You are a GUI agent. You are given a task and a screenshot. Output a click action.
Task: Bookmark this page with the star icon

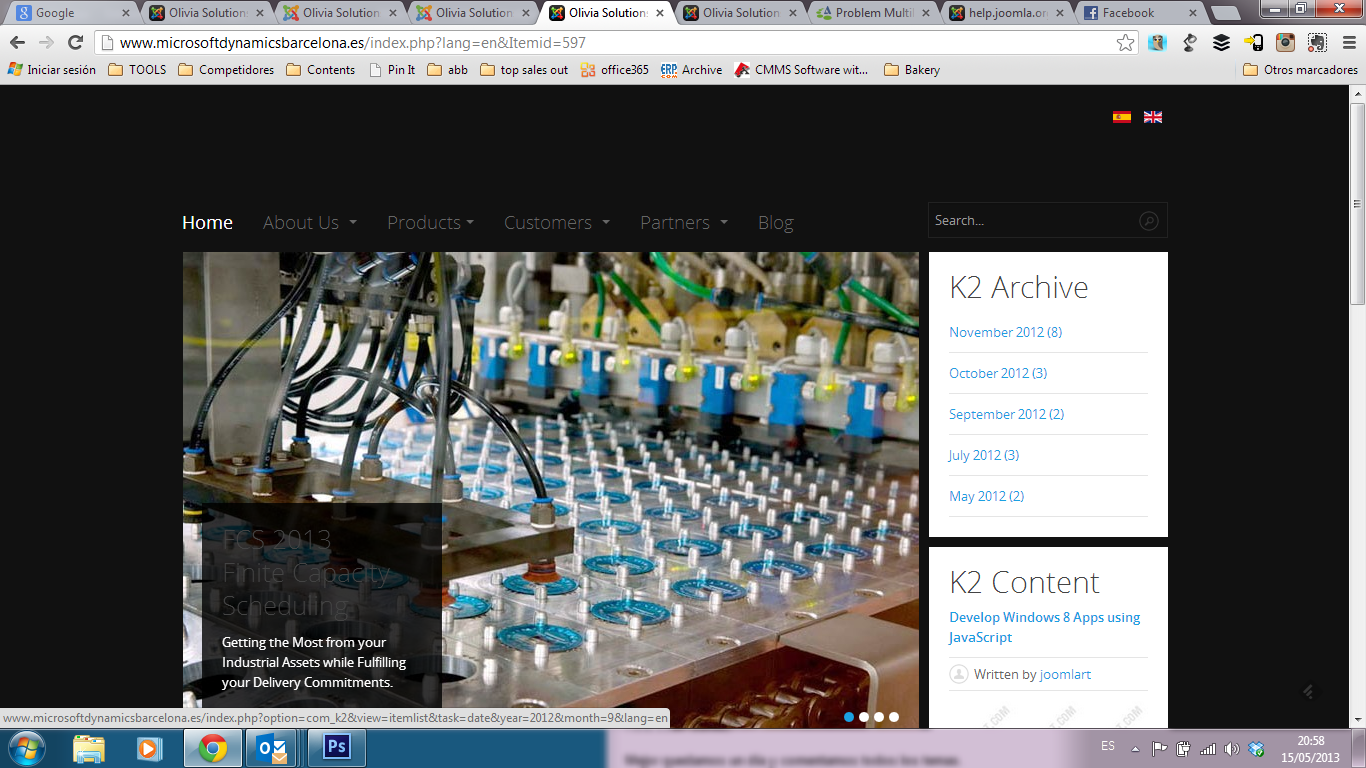pos(1126,43)
